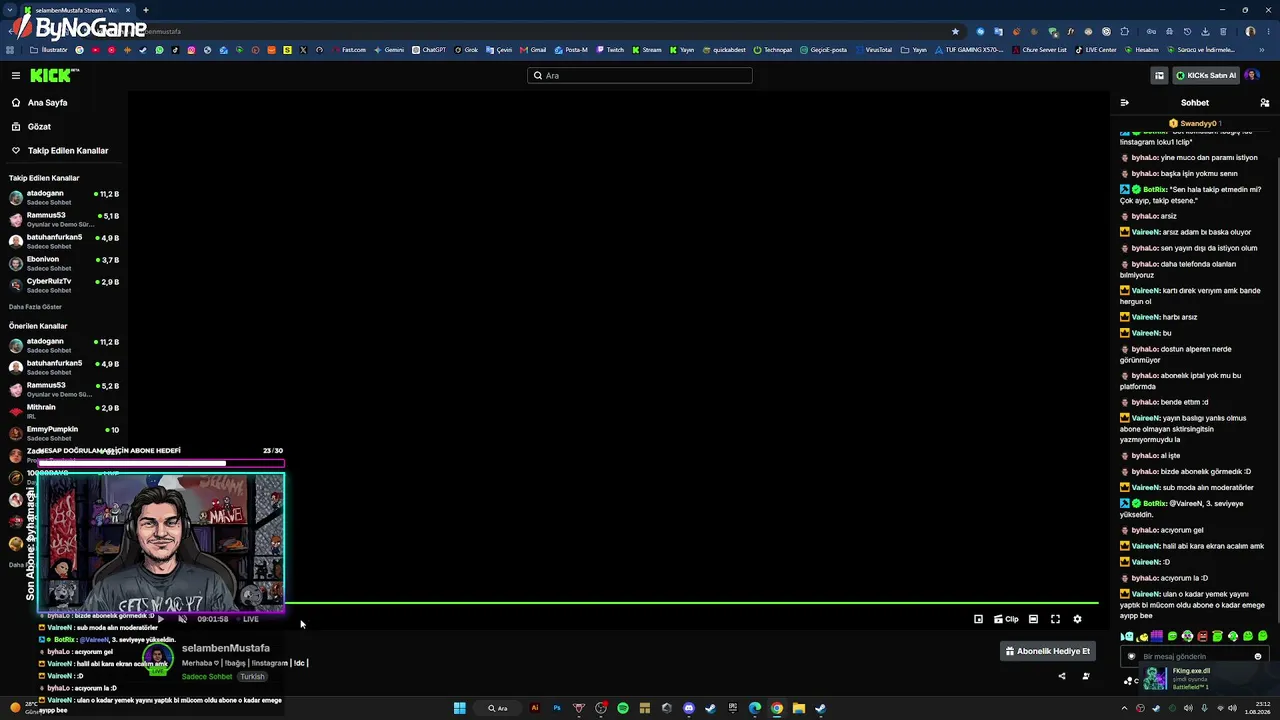1280x720 pixels.
Task: Click the heart icon in message box
Action: pos(1131,657)
